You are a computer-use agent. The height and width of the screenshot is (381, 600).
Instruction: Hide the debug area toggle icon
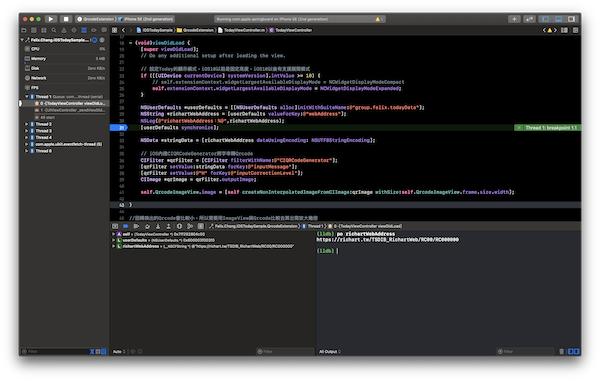(115, 226)
